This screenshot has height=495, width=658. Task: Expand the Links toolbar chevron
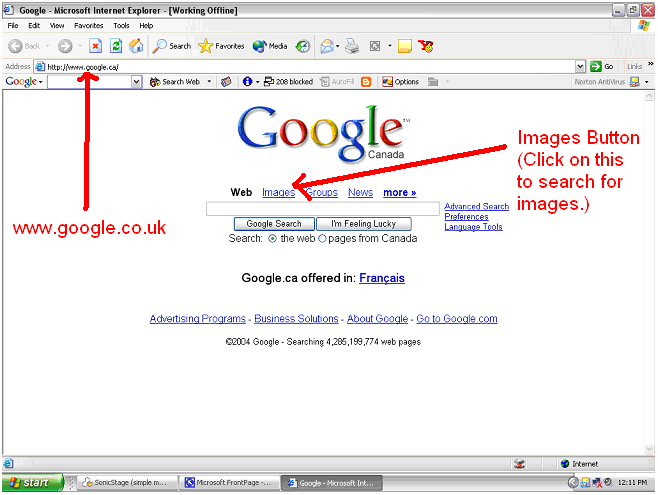click(650, 64)
